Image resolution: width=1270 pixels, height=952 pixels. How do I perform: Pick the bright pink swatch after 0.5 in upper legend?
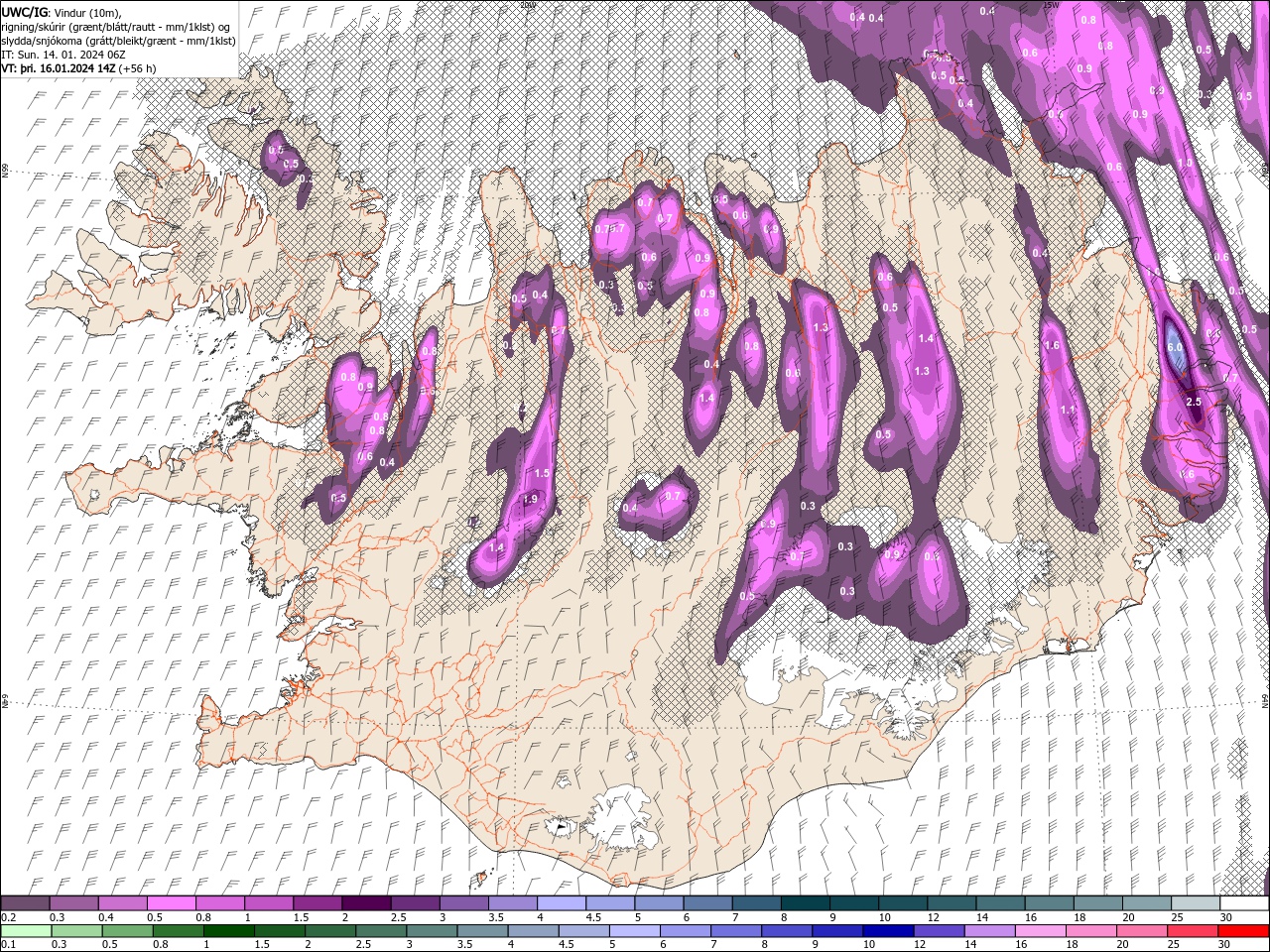click(x=171, y=903)
